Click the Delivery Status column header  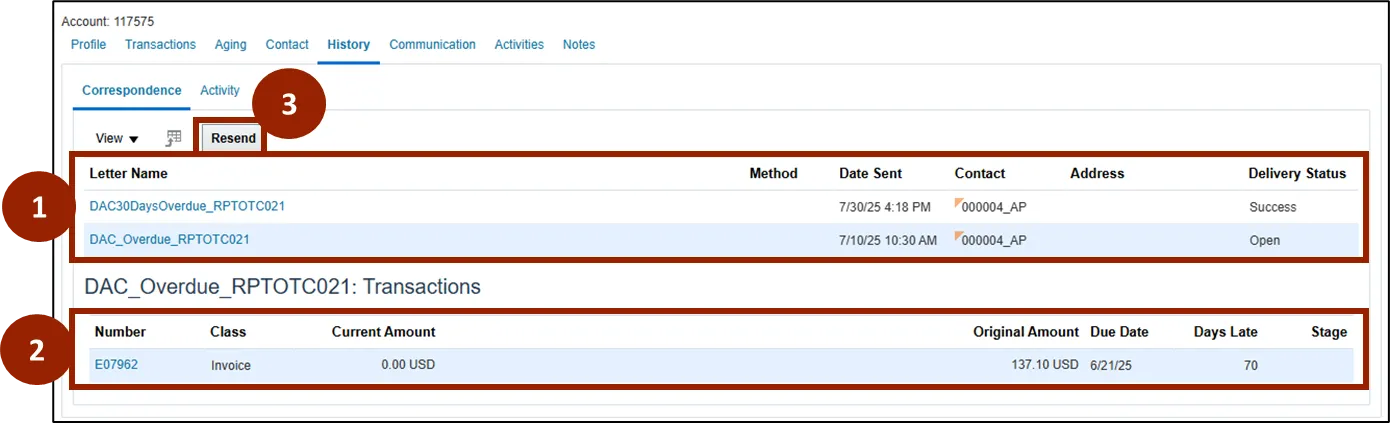1297,173
